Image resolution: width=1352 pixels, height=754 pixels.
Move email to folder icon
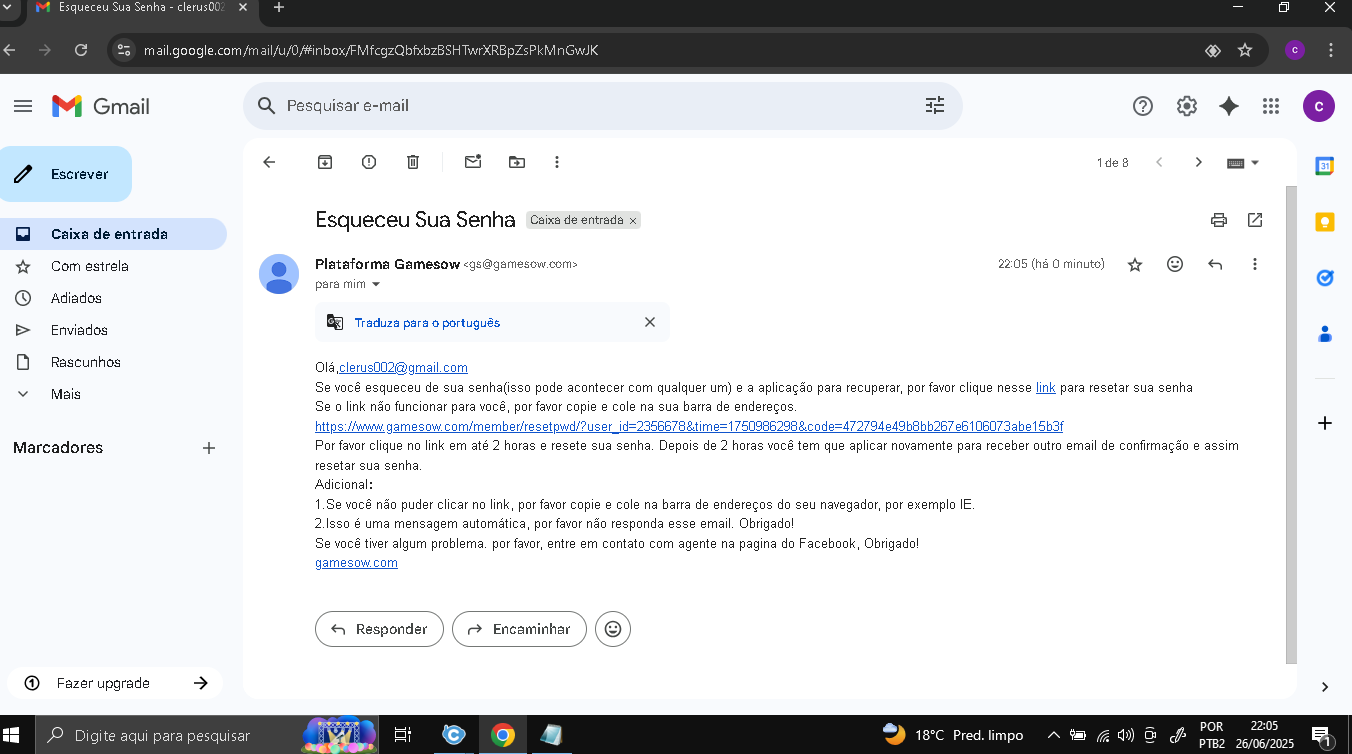tap(517, 162)
